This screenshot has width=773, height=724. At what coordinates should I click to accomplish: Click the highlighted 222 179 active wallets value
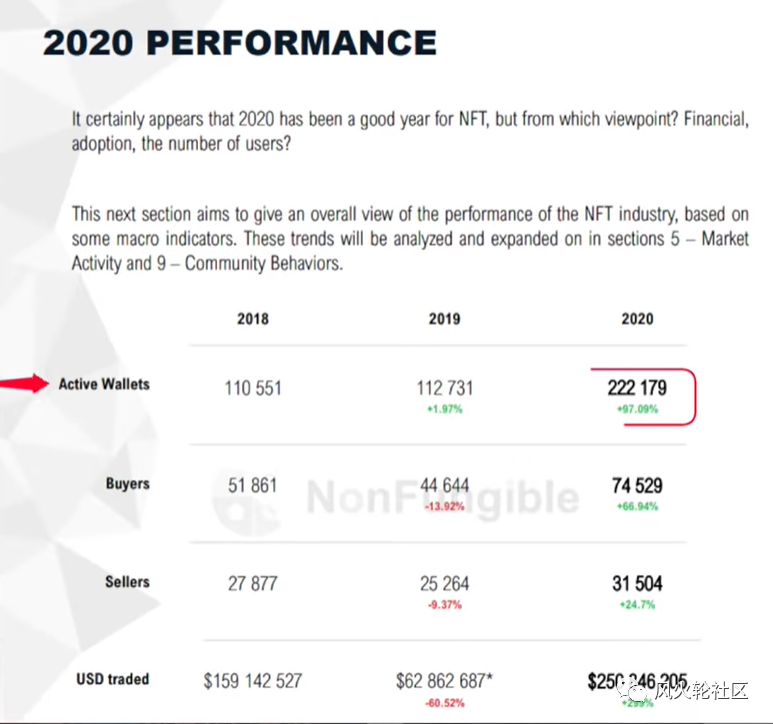[636, 387]
